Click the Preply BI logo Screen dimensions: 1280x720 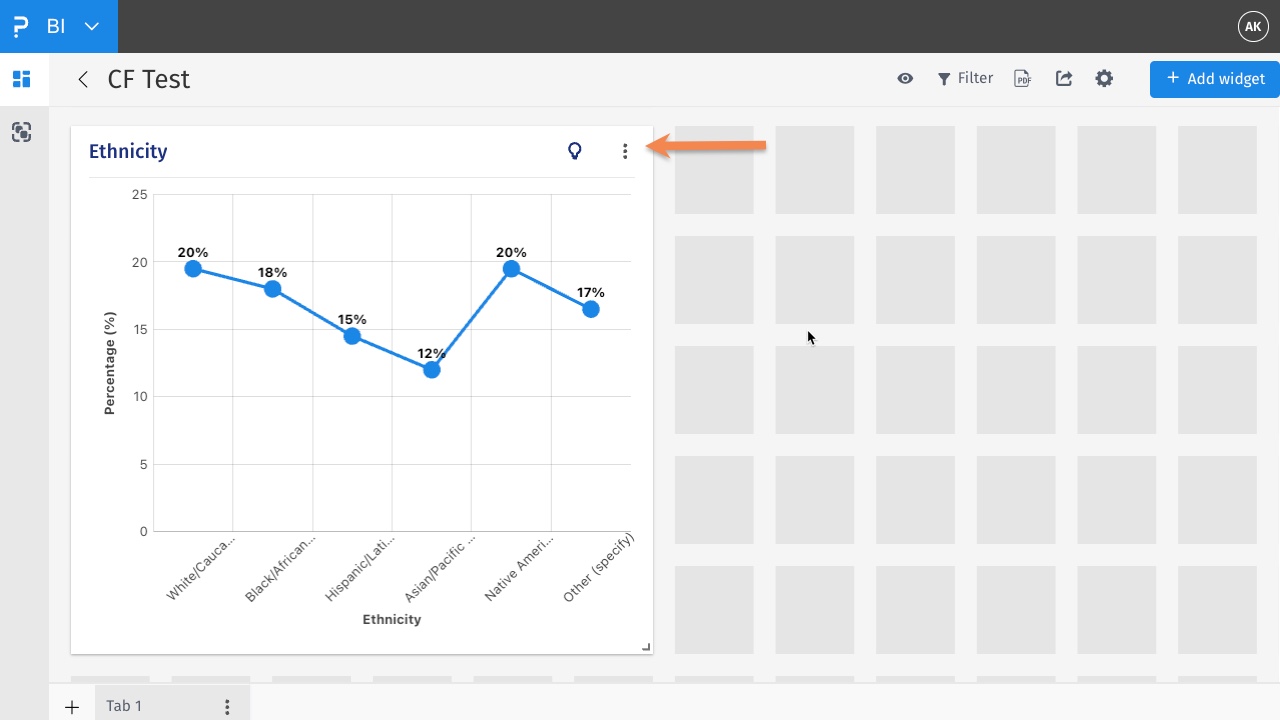pyautogui.click(x=19, y=26)
